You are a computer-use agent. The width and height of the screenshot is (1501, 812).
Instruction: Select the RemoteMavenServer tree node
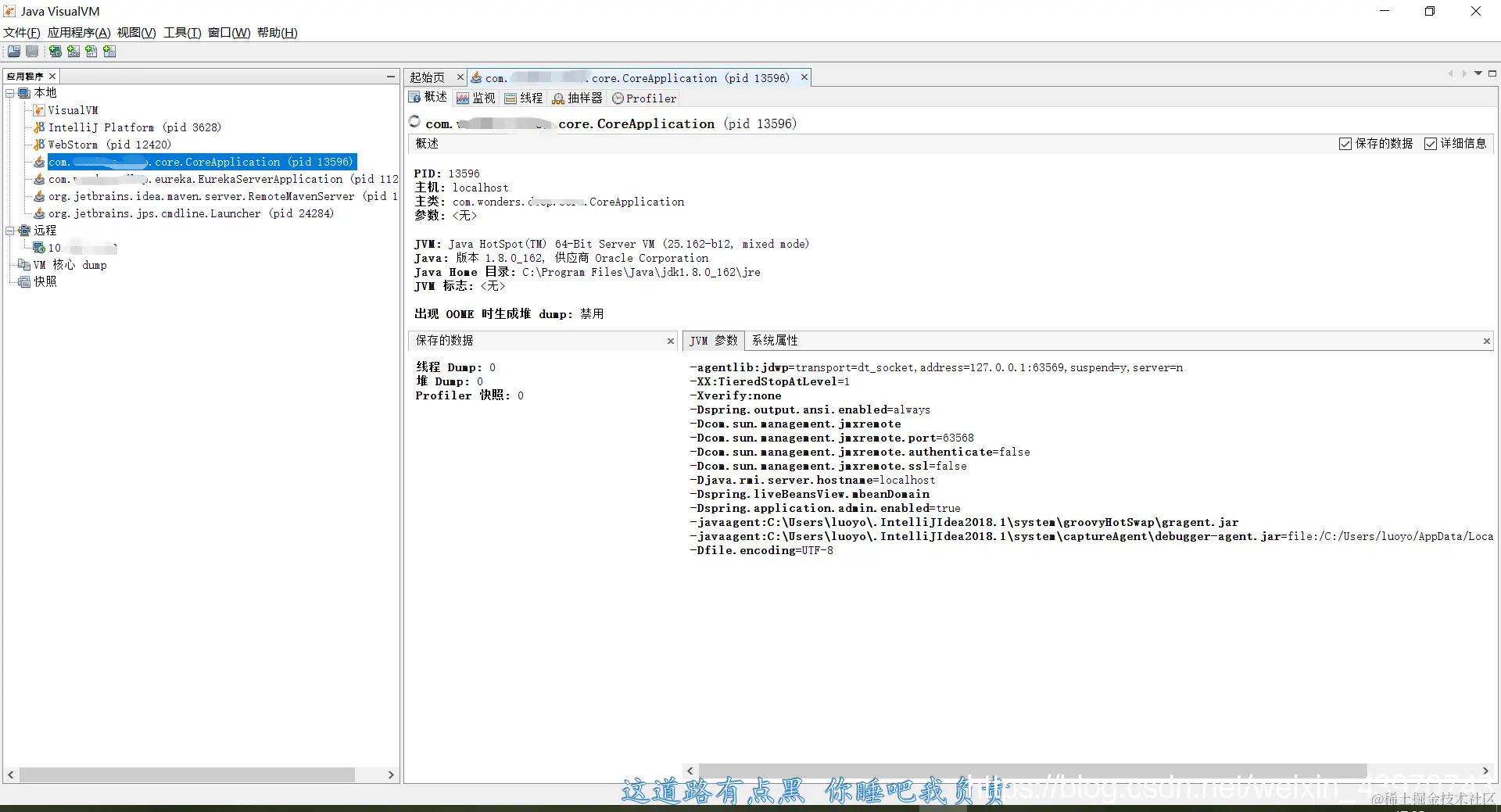click(223, 196)
